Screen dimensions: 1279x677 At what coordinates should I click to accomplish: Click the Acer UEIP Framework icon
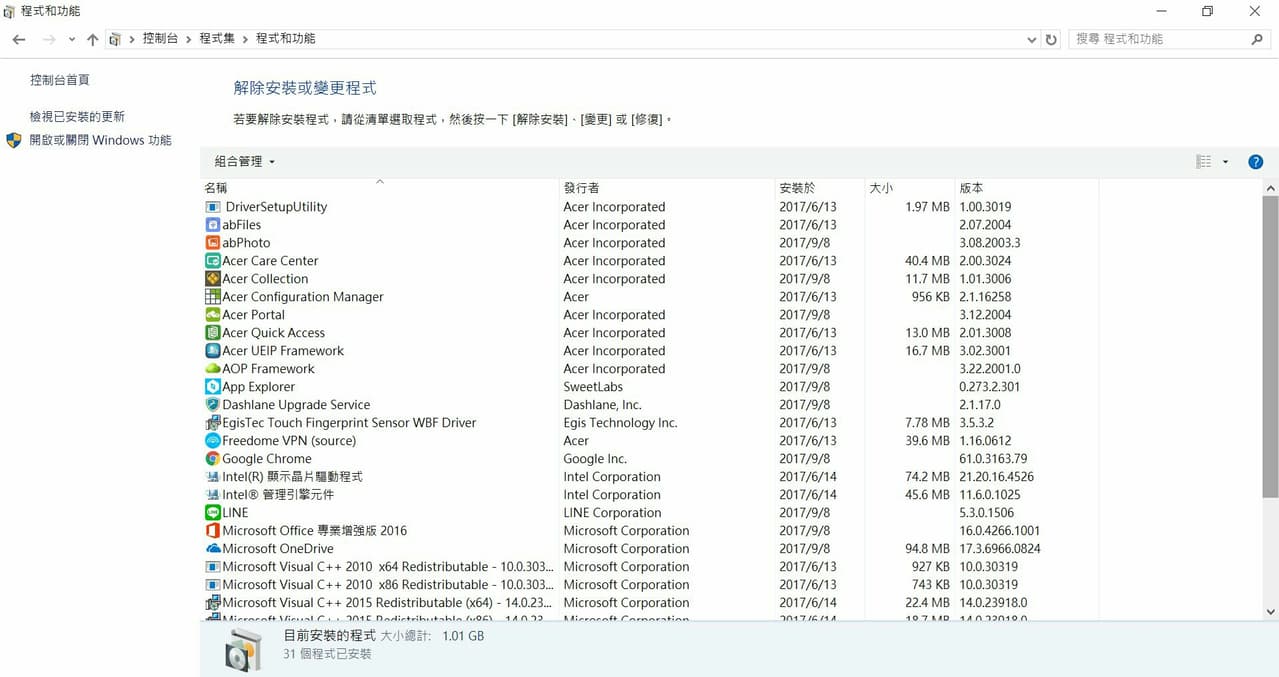[x=212, y=351]
